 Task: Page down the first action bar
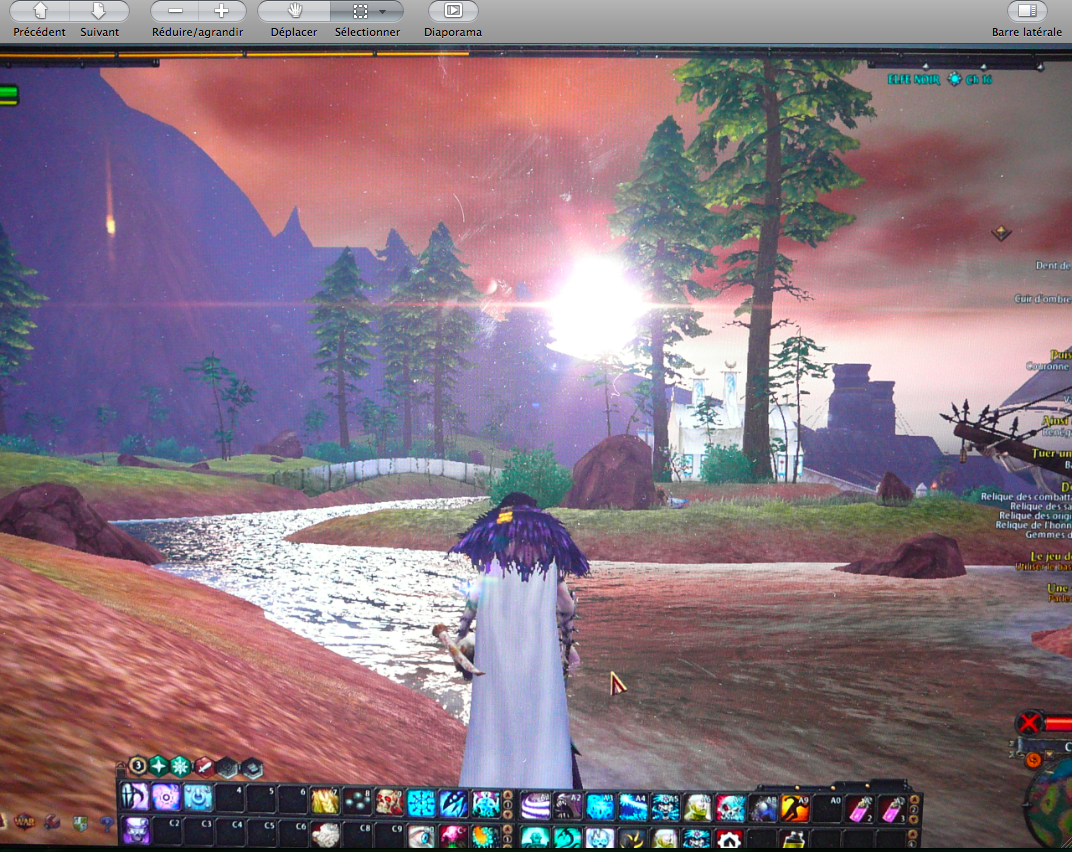point(507,814)
